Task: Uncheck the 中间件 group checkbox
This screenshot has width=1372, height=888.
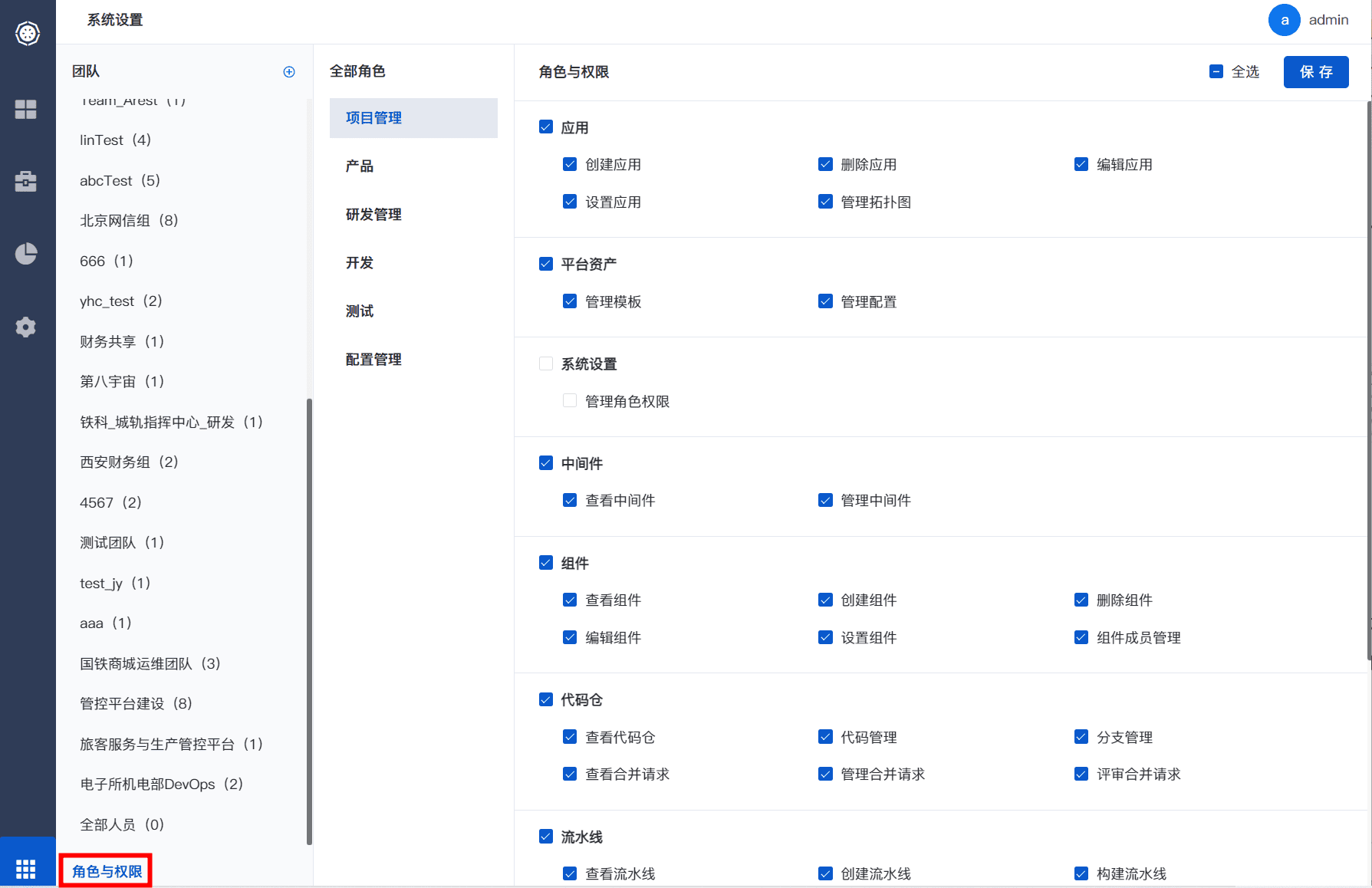Action: point(546,463)
